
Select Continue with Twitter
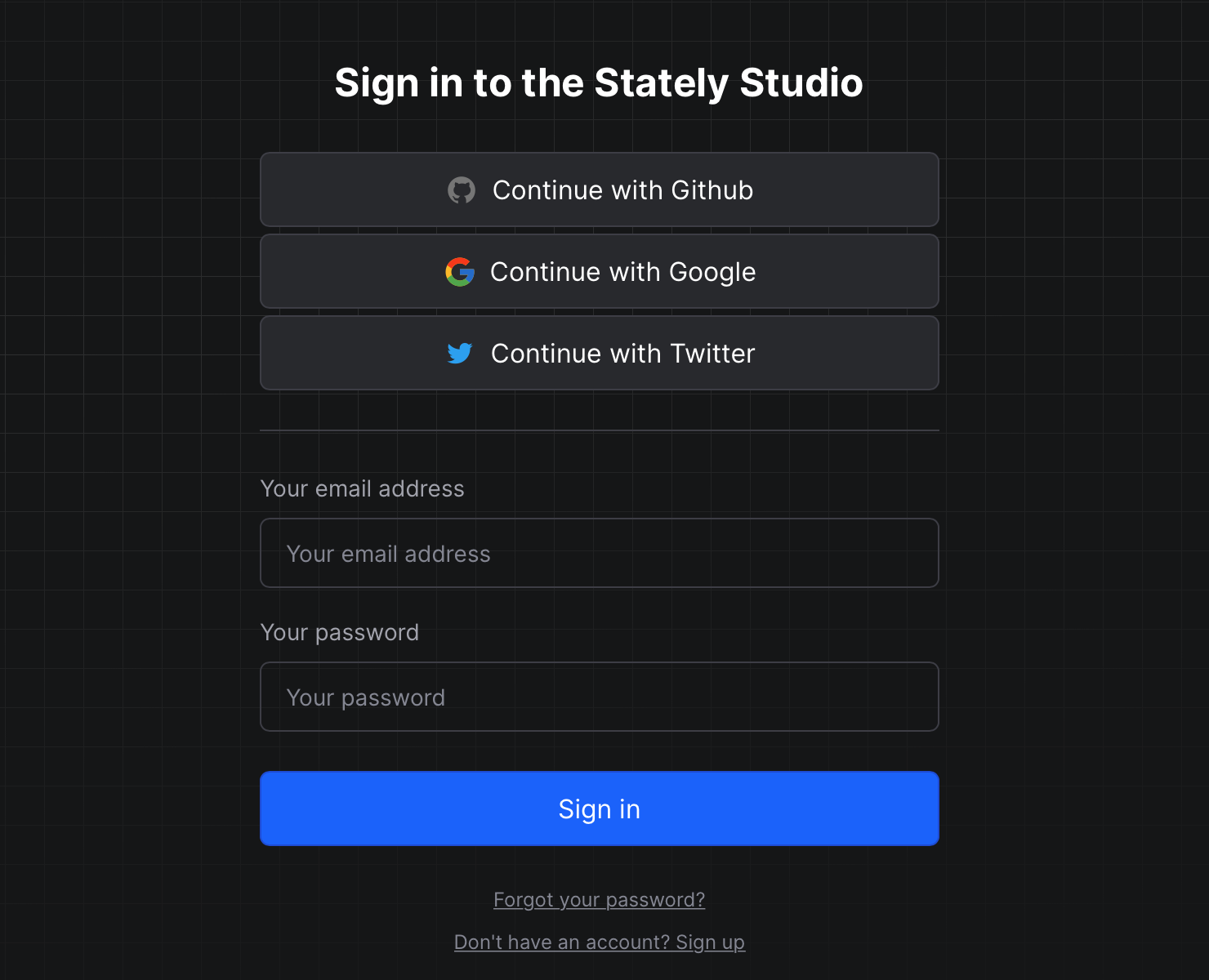599,353
